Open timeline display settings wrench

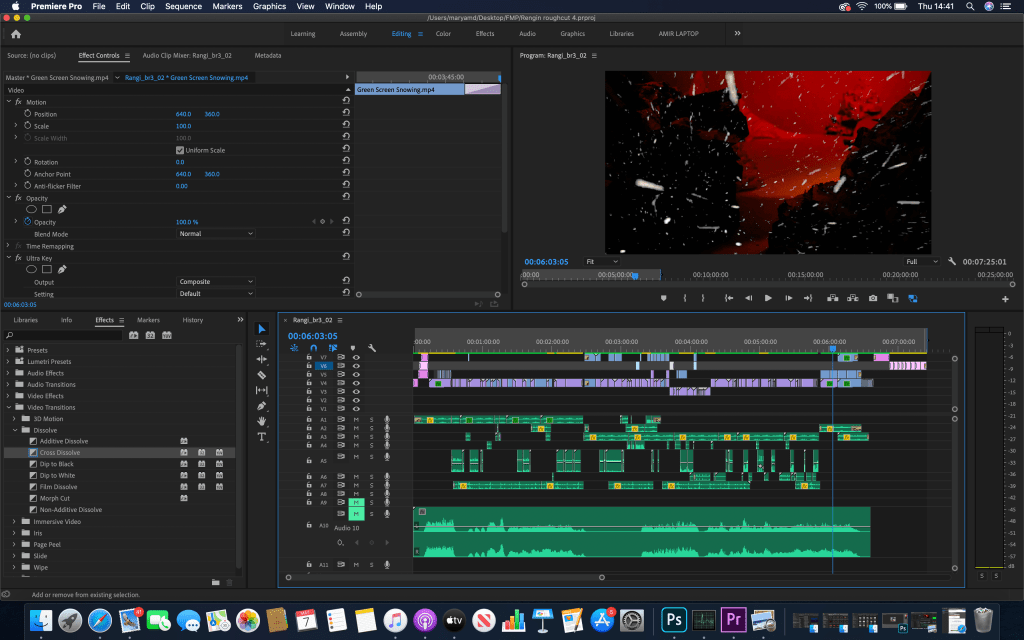(x=372, y=348)
